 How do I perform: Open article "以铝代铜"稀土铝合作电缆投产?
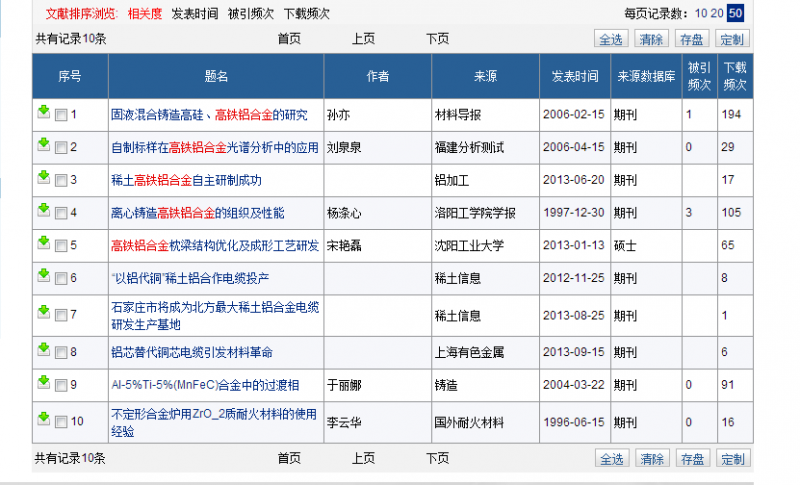coord(190,278)
